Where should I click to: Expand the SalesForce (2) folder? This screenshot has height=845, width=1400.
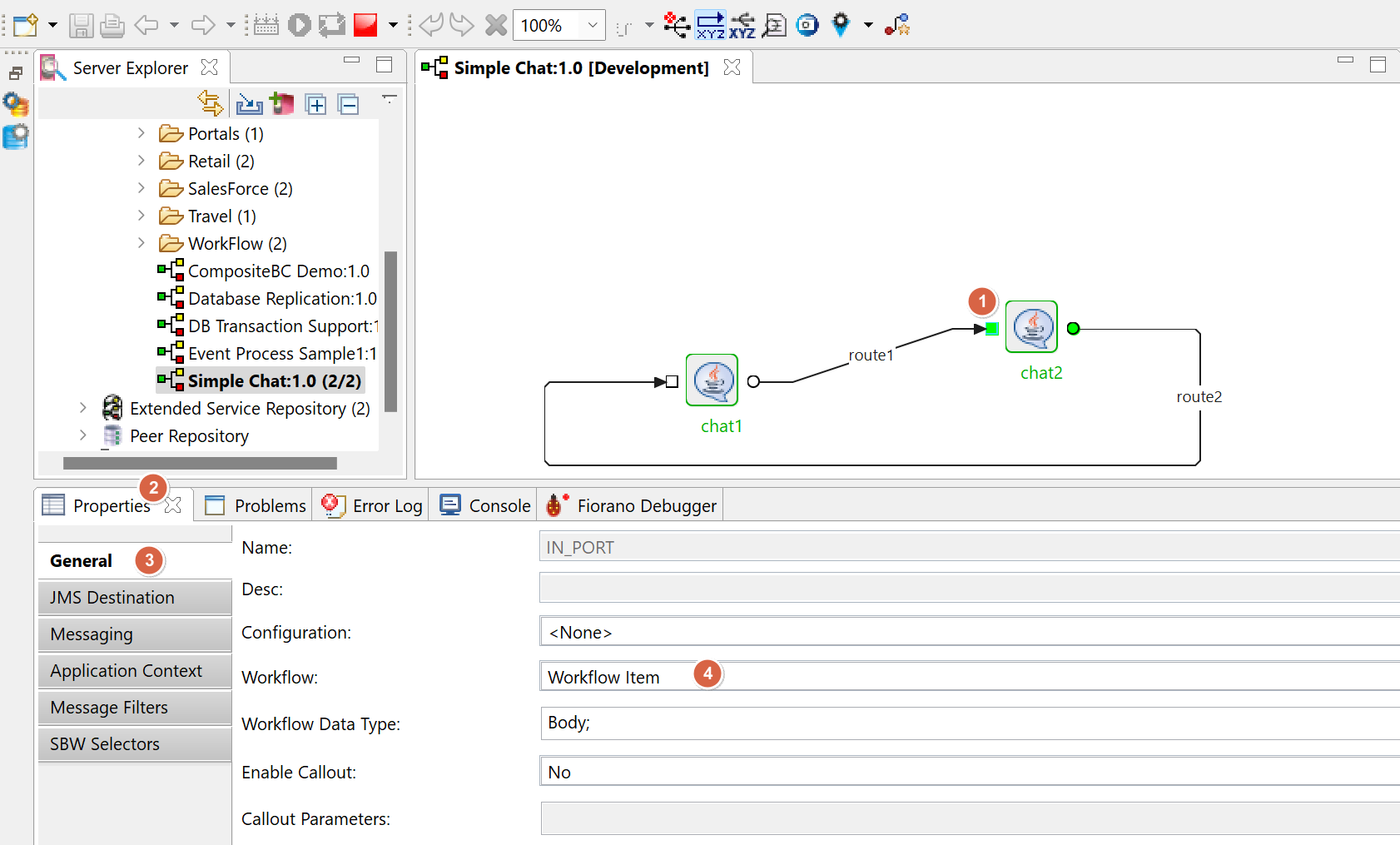141,188
